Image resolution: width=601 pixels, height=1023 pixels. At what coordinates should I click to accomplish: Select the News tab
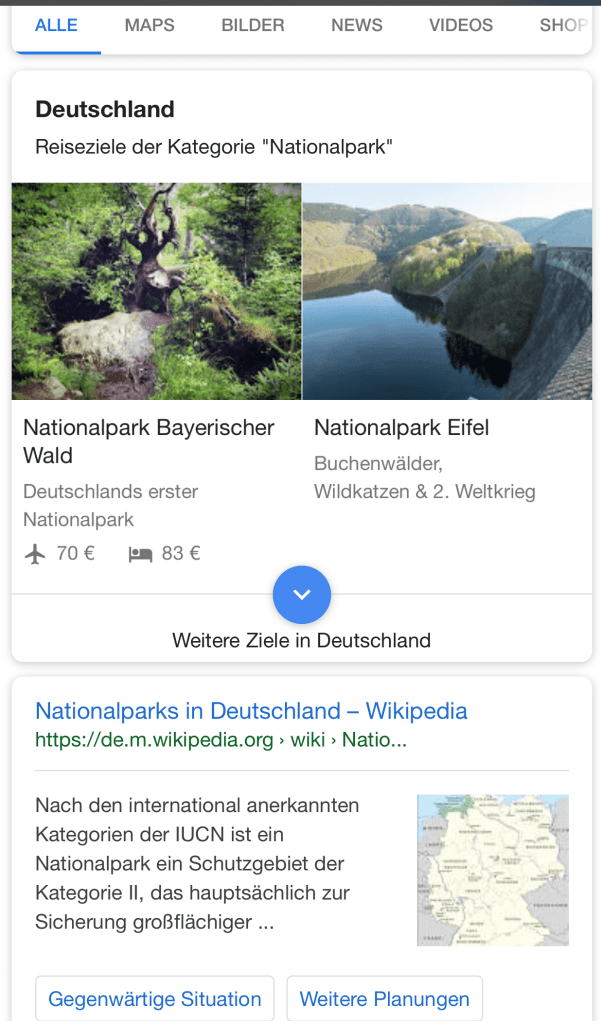point(357,25)
